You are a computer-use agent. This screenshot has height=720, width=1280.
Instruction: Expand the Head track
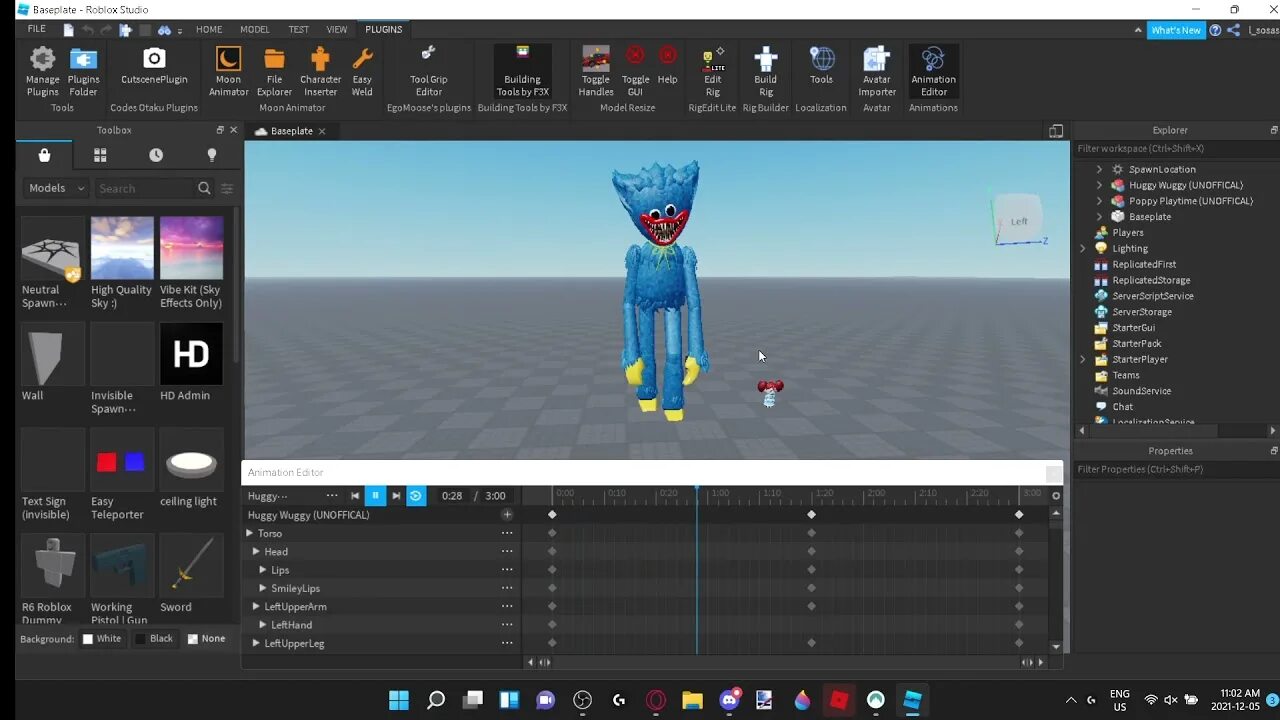[256, 551]
